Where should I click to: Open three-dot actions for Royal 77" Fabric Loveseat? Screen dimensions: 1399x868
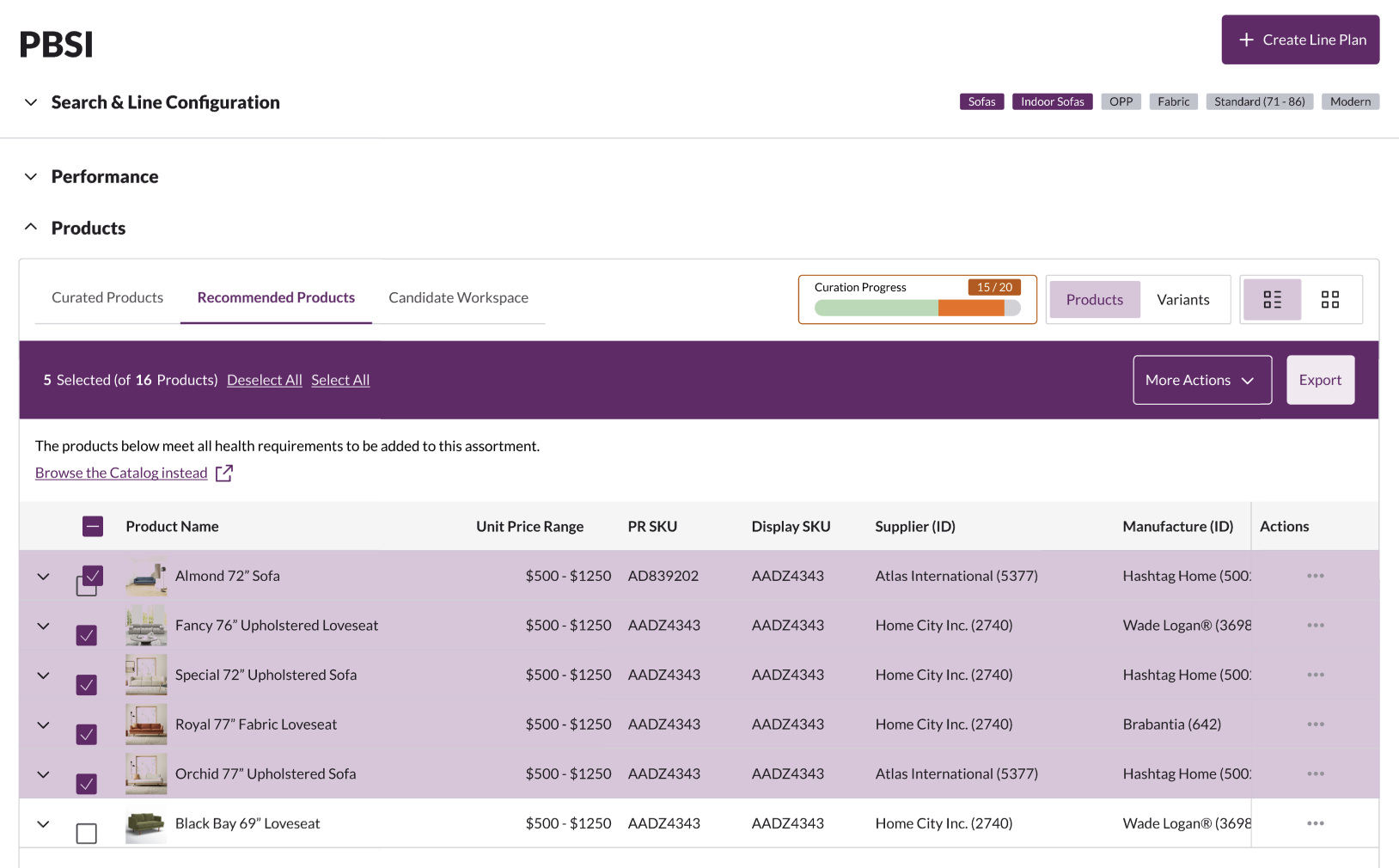click(x=1315, y=724)
